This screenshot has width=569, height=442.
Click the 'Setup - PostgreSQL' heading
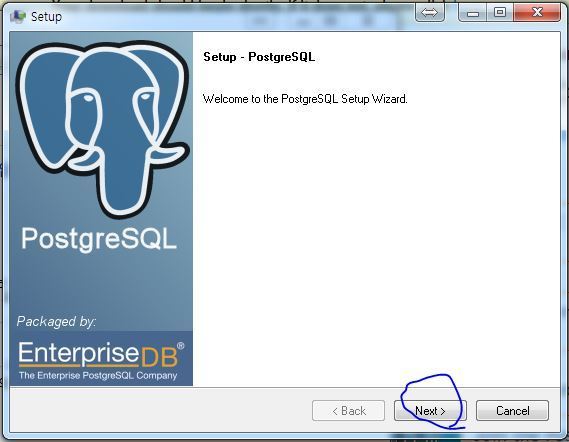(259, 57)
